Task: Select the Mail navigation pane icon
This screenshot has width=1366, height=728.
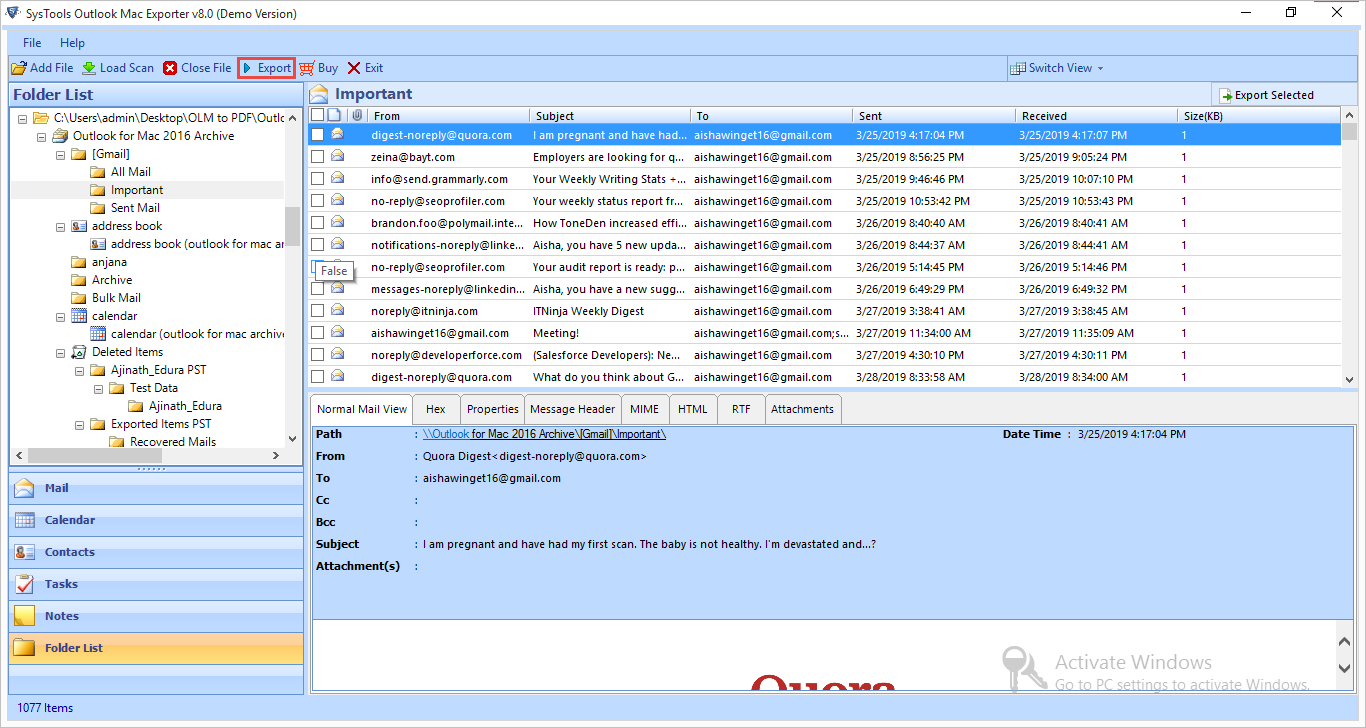Action: [24, 488]
